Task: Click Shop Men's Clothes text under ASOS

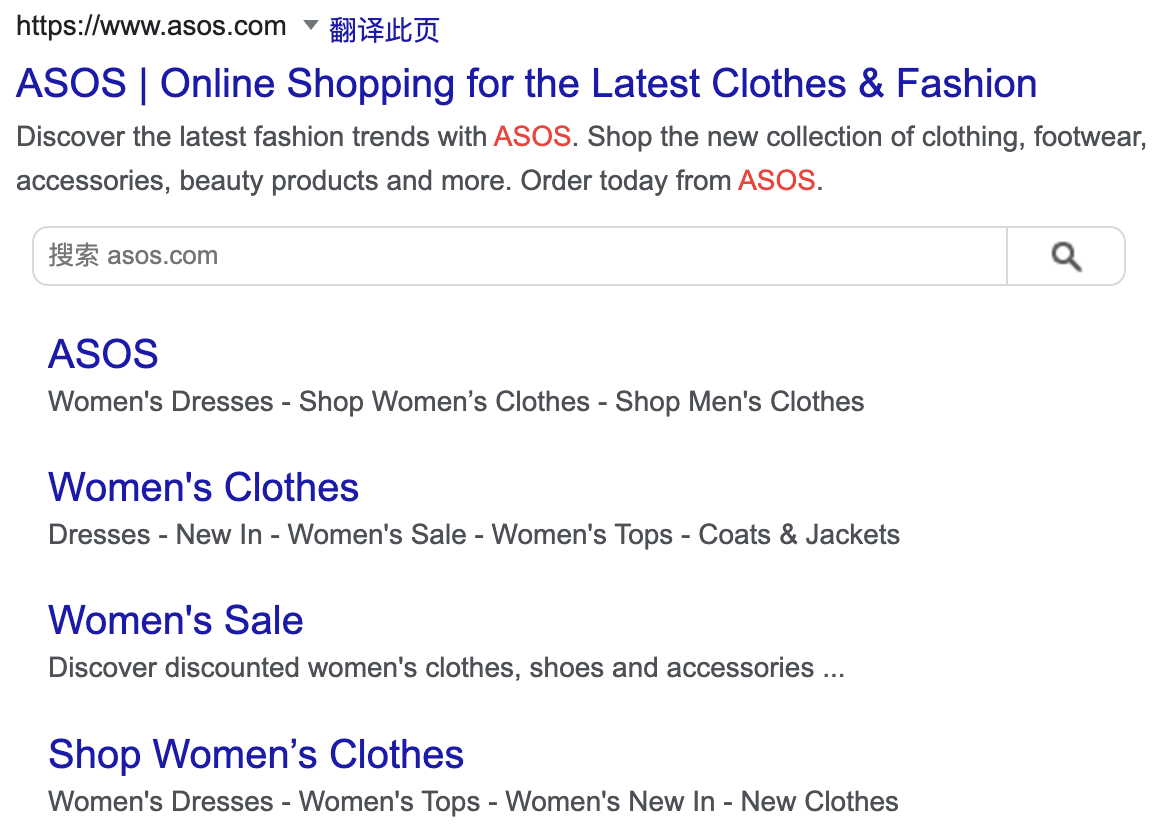Action: tap(739, 402)
